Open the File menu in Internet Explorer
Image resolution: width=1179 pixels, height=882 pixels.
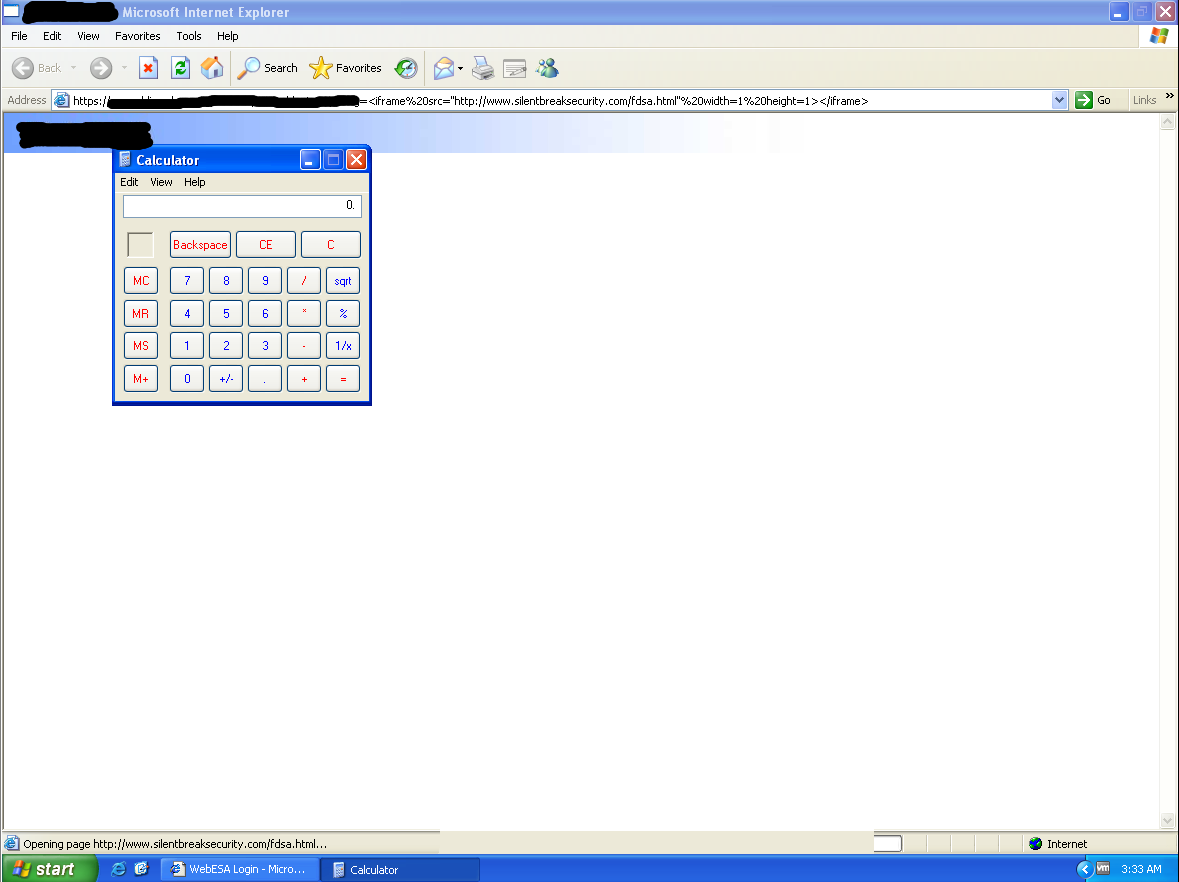[x=20, y=36]
